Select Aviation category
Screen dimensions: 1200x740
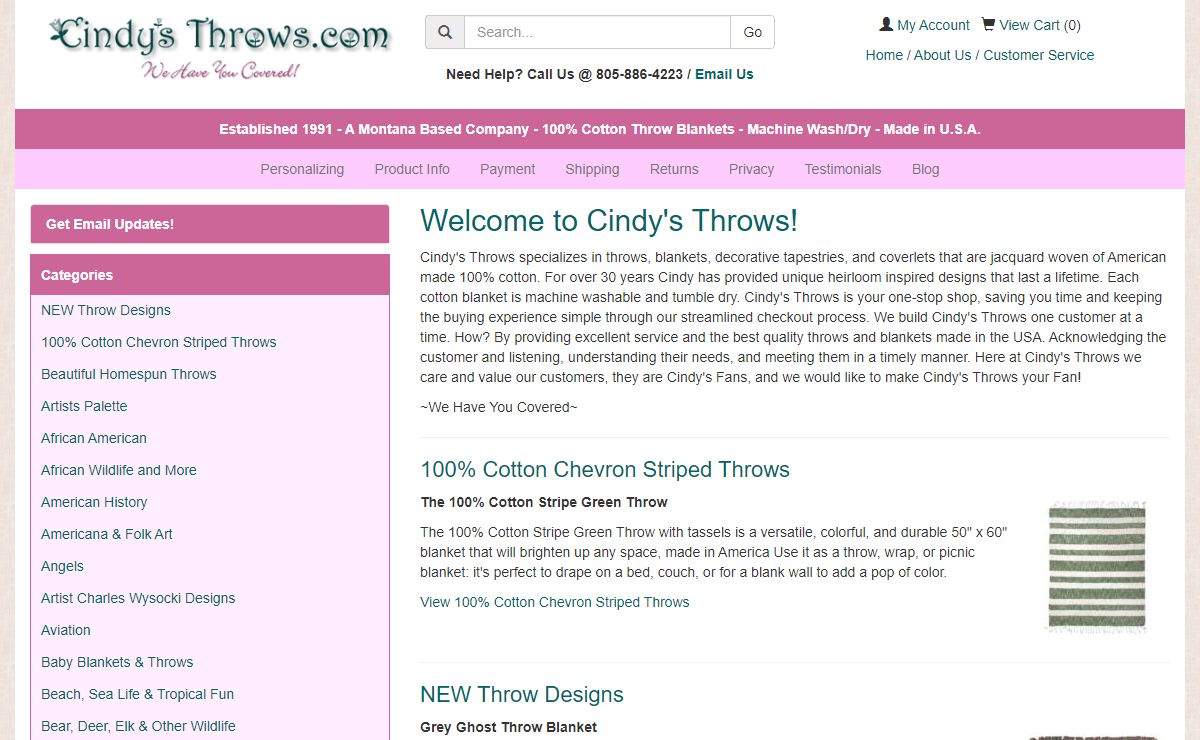66,630
